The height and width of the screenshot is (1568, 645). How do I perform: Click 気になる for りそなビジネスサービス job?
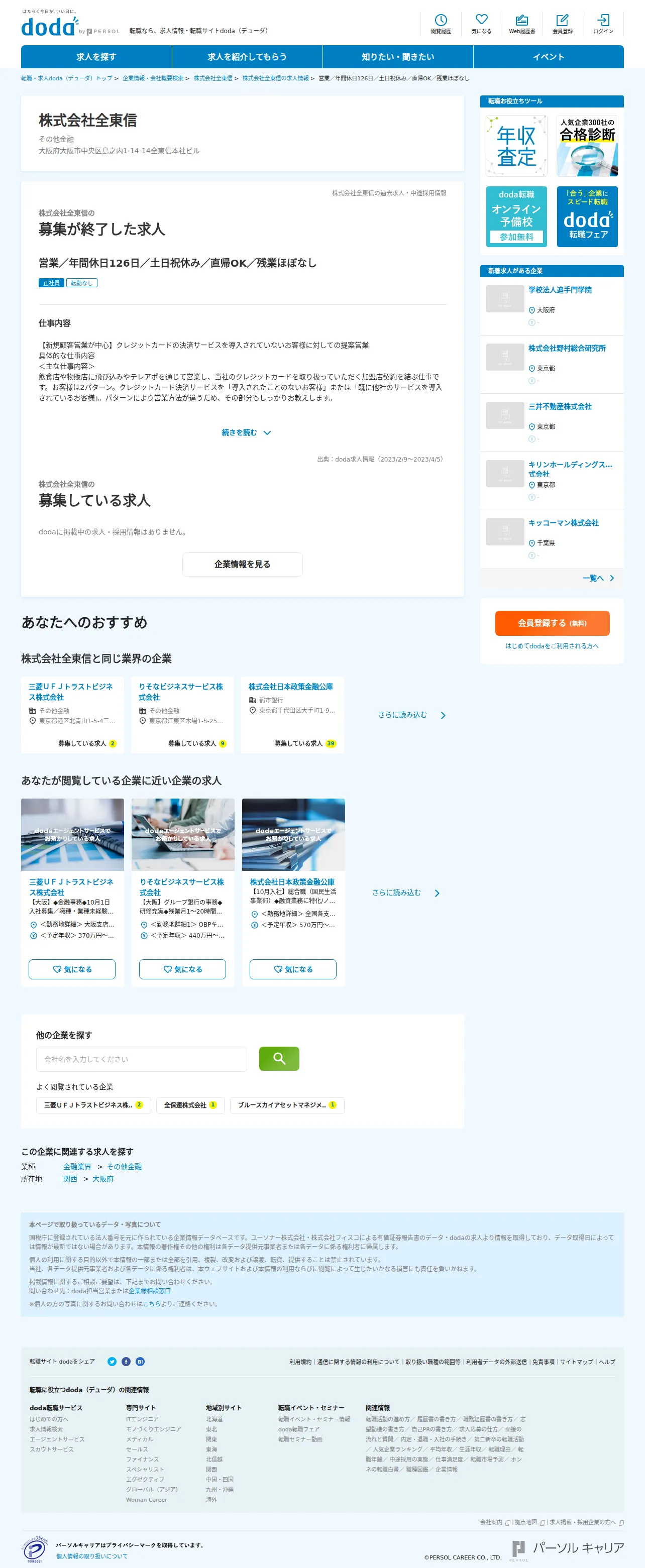pyautogui.click(x=182, y=969)
